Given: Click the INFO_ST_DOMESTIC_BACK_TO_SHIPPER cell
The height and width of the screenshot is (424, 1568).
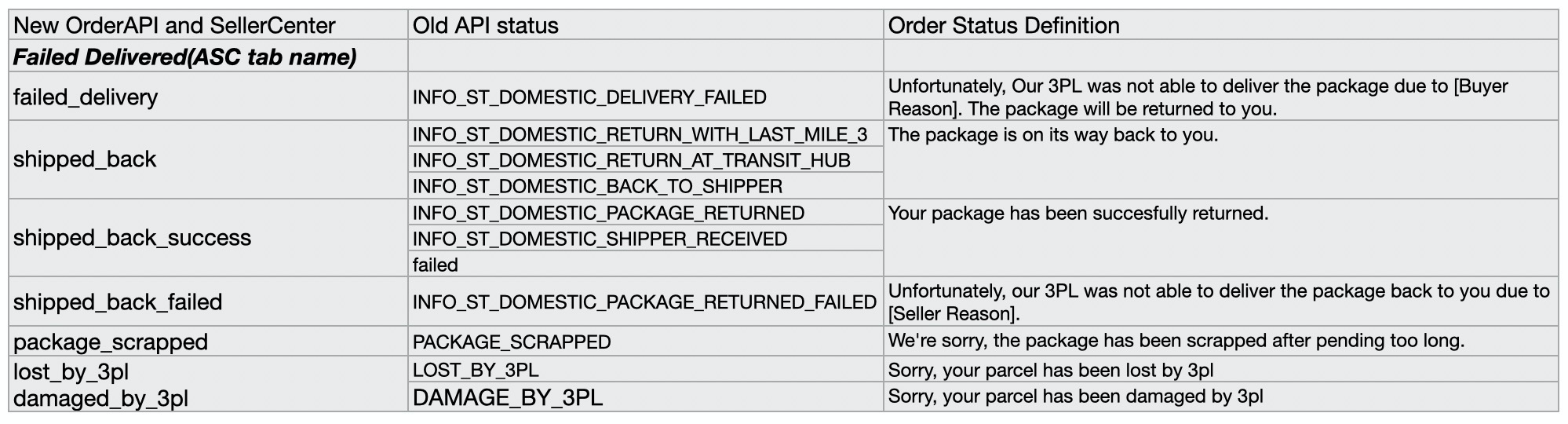Looking at the screenshot, I should [646, 186].
